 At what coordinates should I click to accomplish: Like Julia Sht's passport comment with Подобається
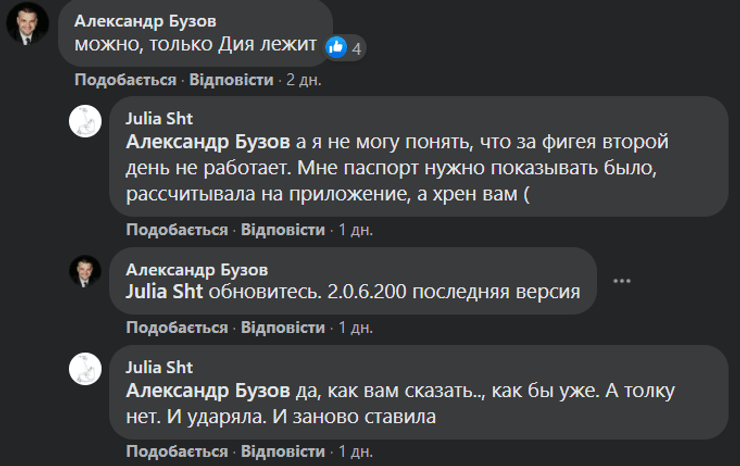[x=176, y=229]
